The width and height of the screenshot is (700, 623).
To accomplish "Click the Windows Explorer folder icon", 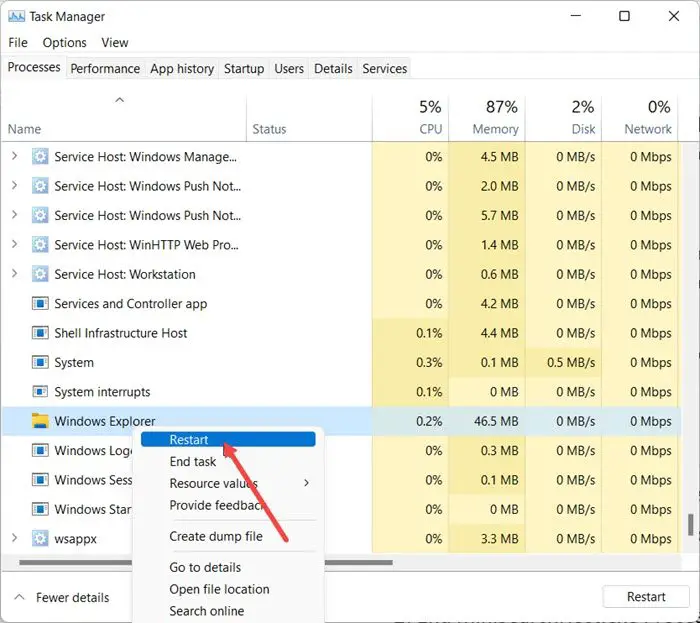I will coord(40,421).
